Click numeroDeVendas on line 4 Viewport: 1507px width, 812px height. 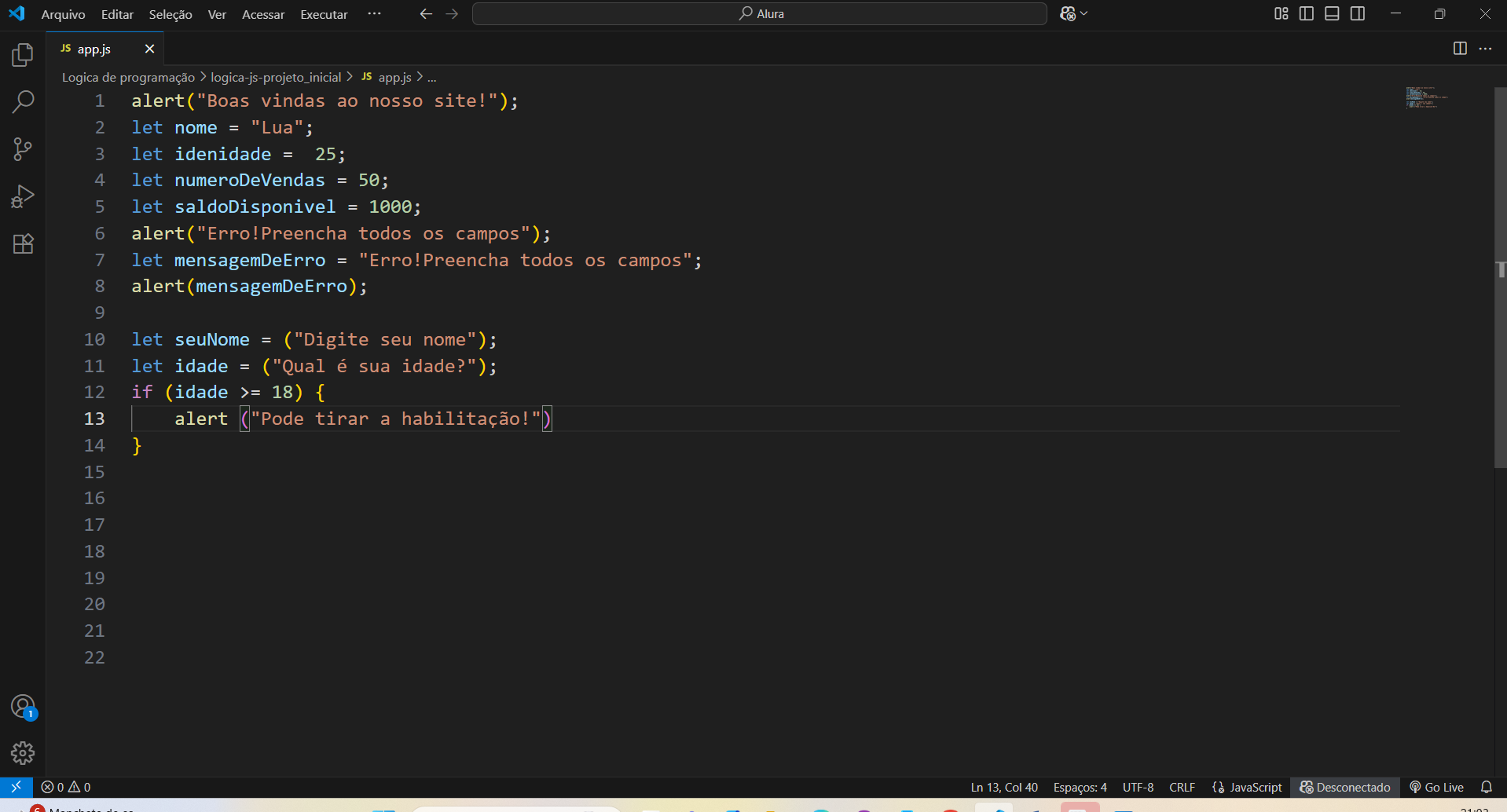click(x=249, y=180)
